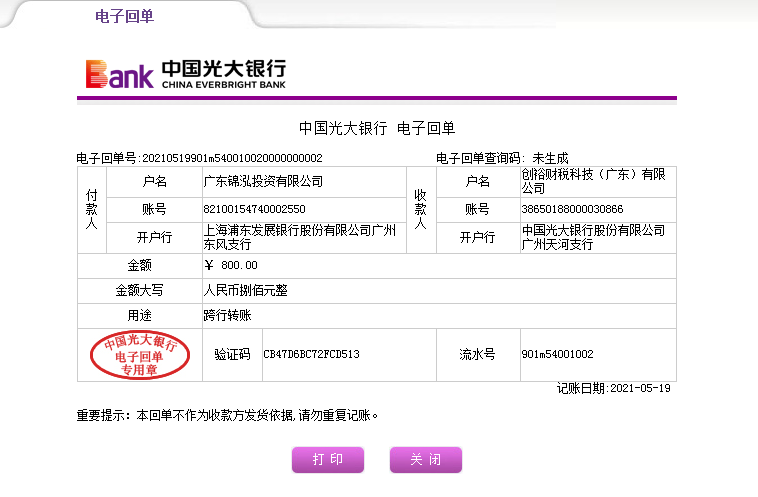Click receipt number 20210519901m540010020000000002
This screenshot has width=758, height=497.
click(232, 158)
